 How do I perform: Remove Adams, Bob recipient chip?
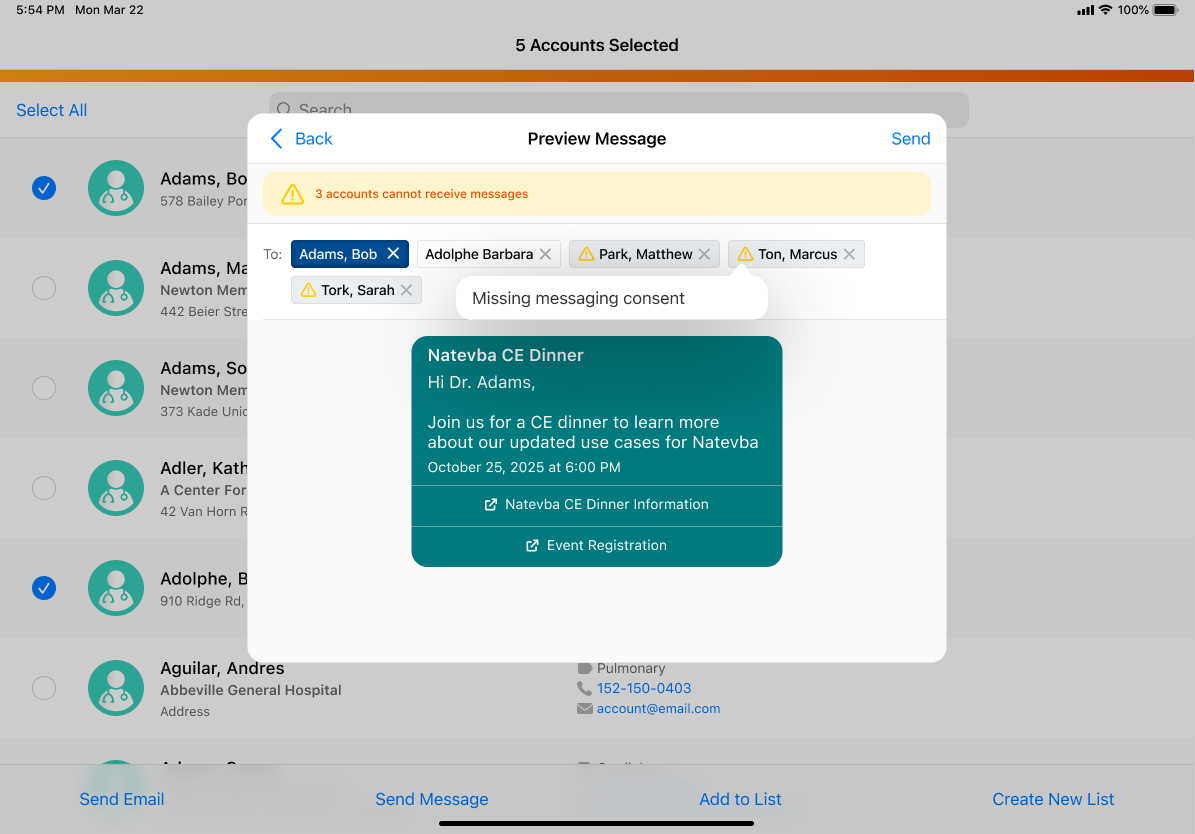394,254
